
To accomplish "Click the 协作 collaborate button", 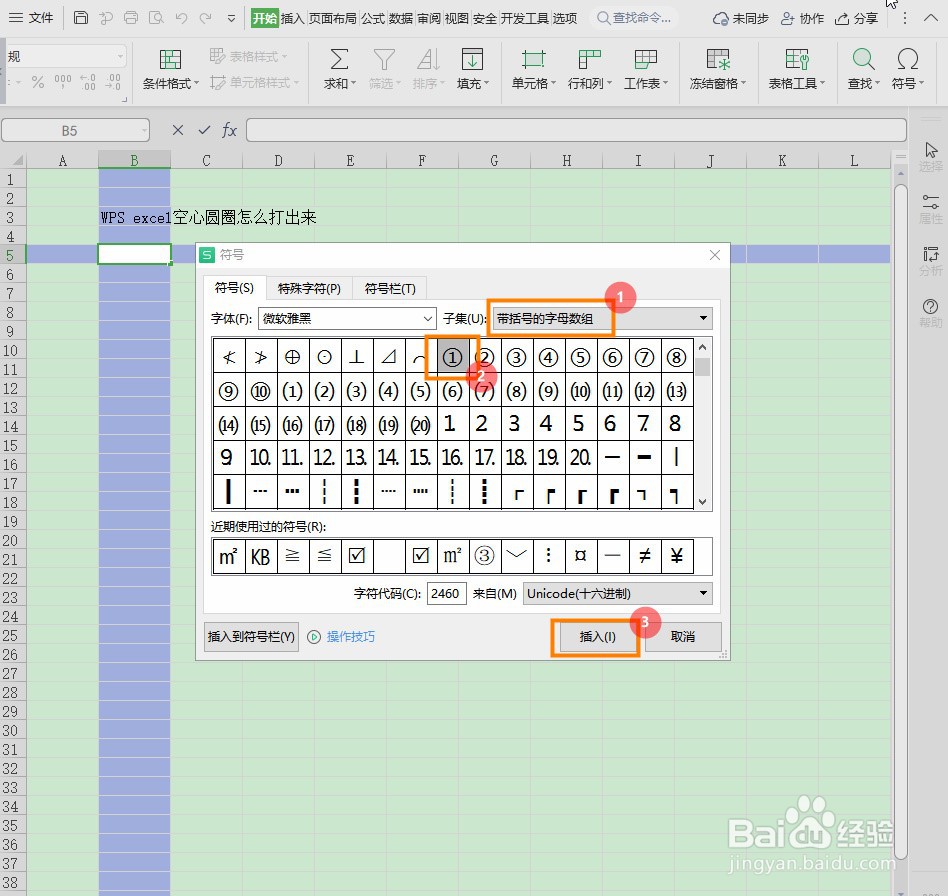I will point(802,19).
